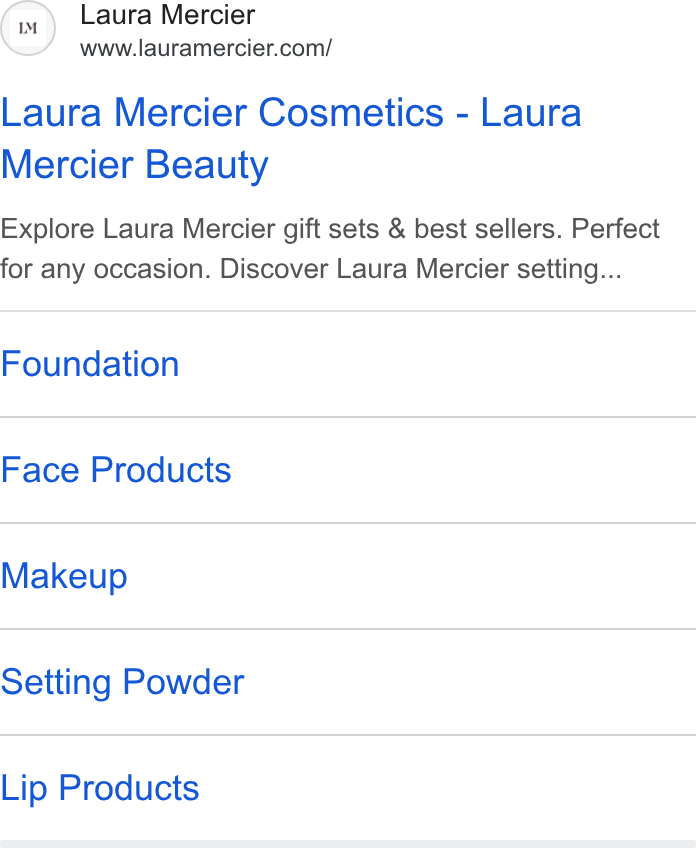The image size is (696, 848).
Task: Click the 'Explore Laura Mercier gift sets' text
Action: (189, 229)
